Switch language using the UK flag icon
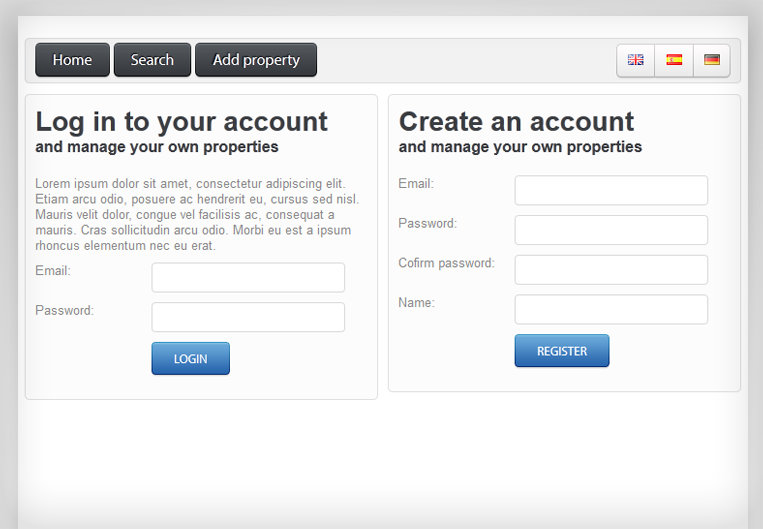Viewport: 763px width, 529px height. coord(636,60)
